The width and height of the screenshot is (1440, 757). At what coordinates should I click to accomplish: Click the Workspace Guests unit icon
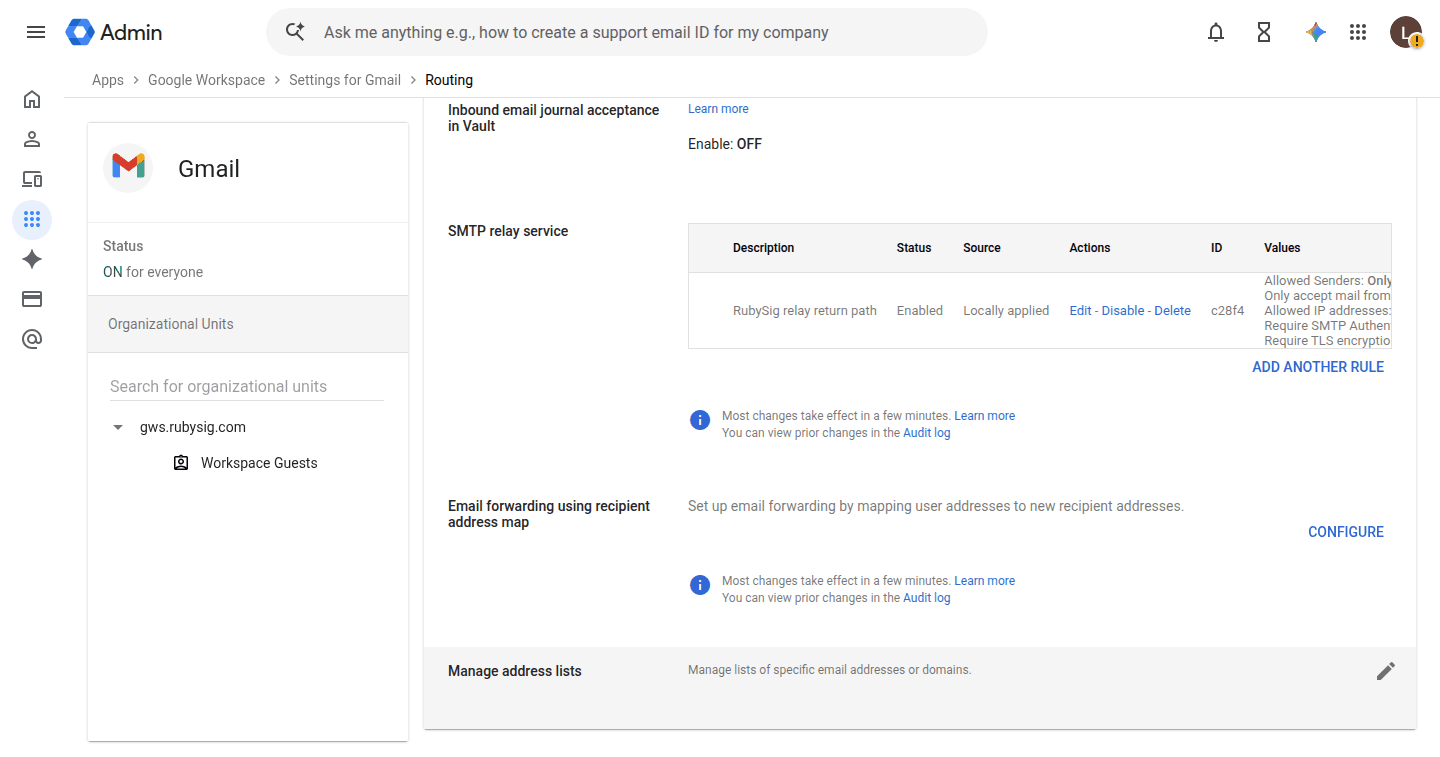tap(181, 463)
